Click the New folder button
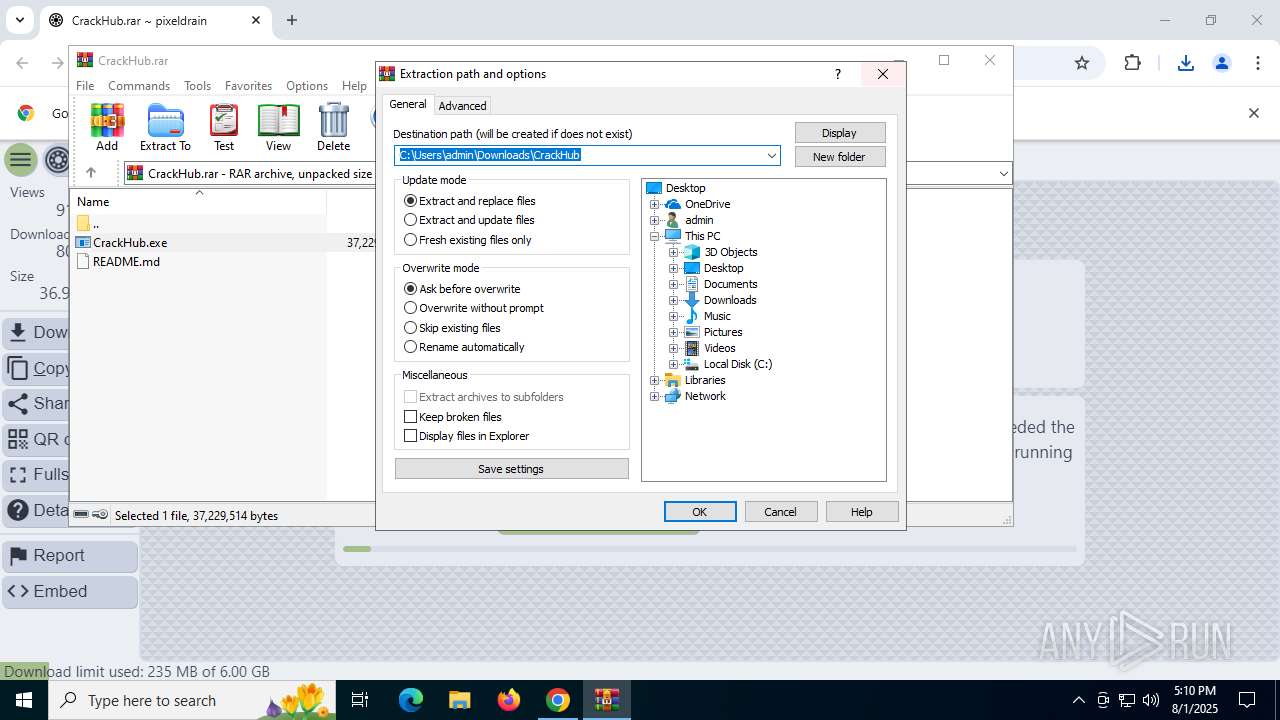Screen dimensions: 1280x720 (839, 157)
